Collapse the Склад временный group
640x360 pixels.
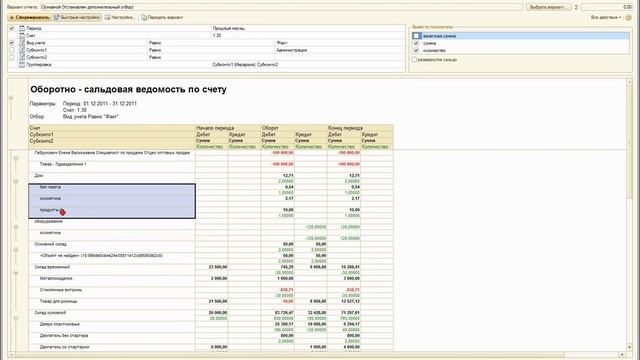(x=16, y=272)
